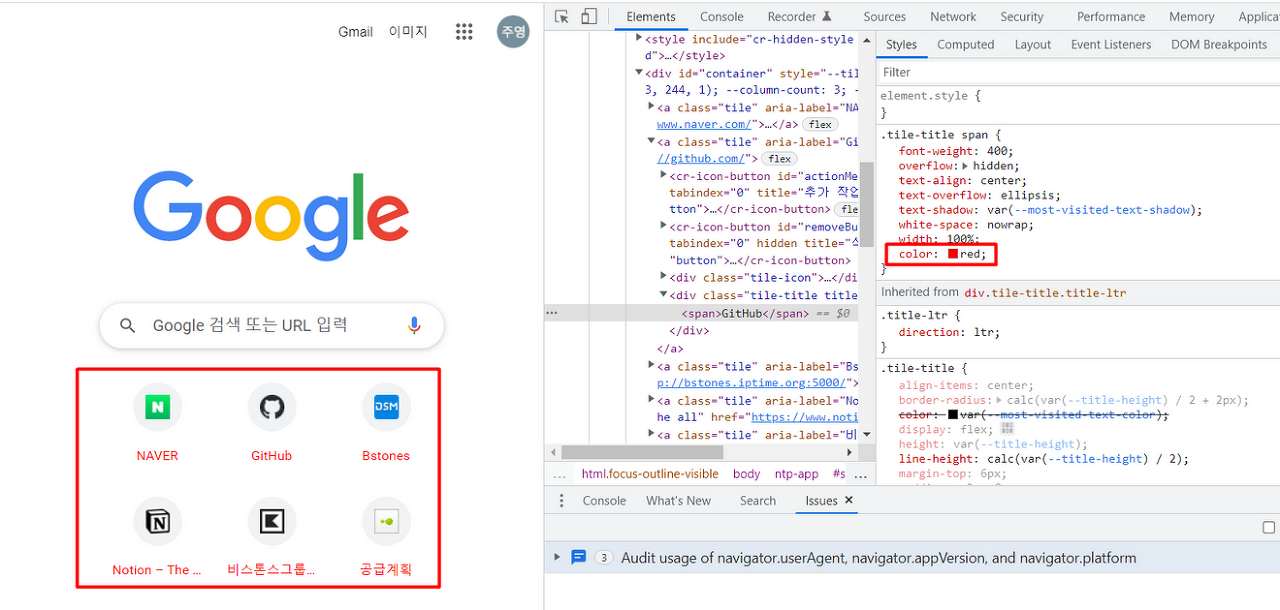
Task: Expand the style include=cr-hidden-style node
Action: point(640,38)
